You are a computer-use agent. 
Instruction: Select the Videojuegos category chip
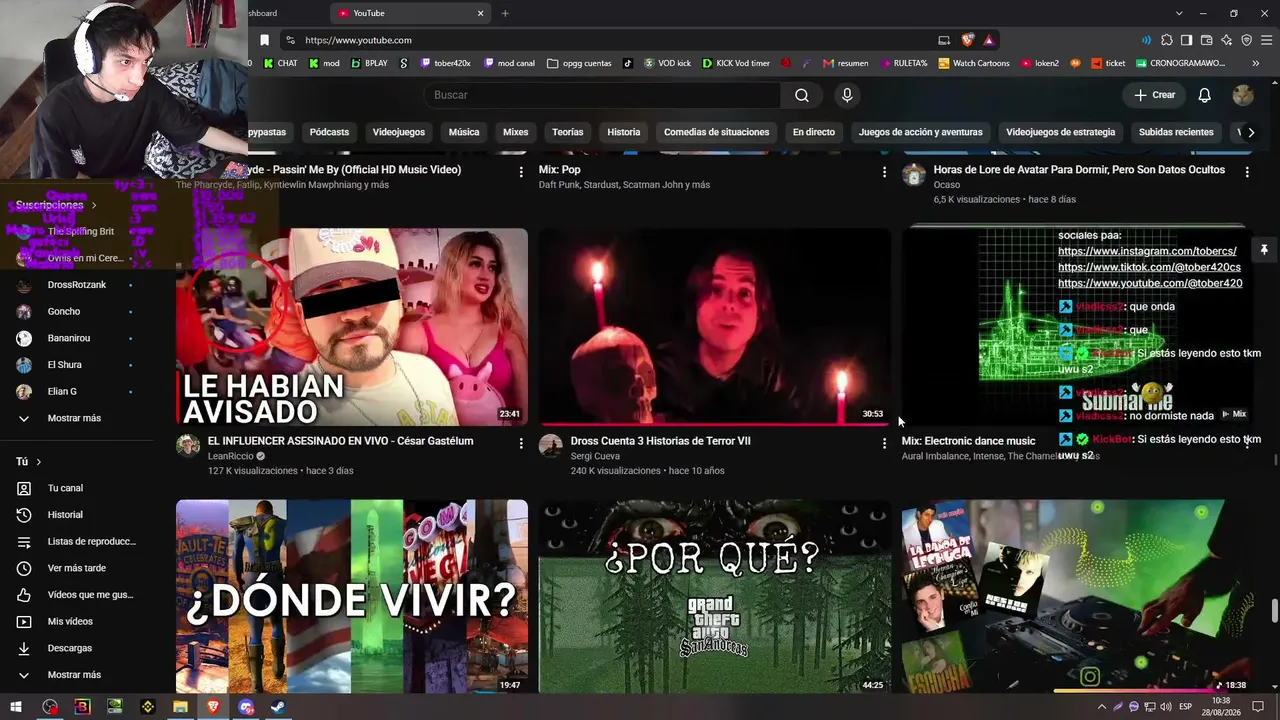click(399, 132)
